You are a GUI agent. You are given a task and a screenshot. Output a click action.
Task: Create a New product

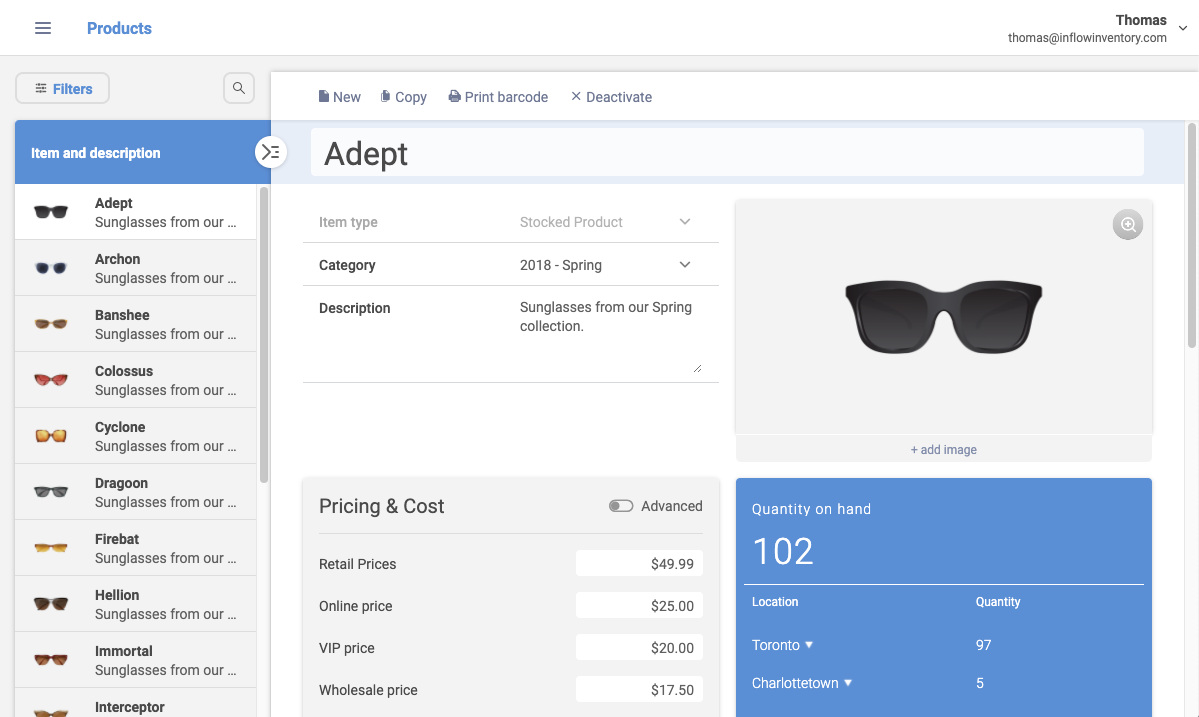pyautogui.click(x=340, y=97)
